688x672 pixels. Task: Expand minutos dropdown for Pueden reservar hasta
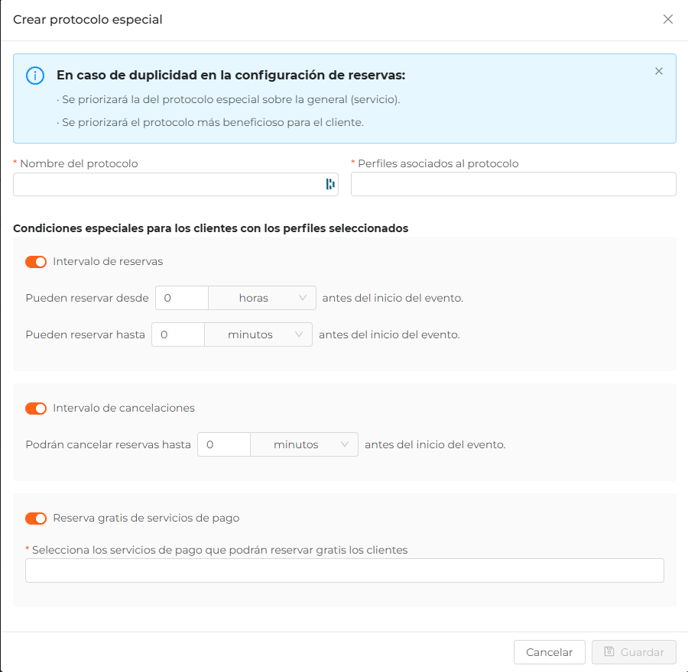tap(258, 335)
